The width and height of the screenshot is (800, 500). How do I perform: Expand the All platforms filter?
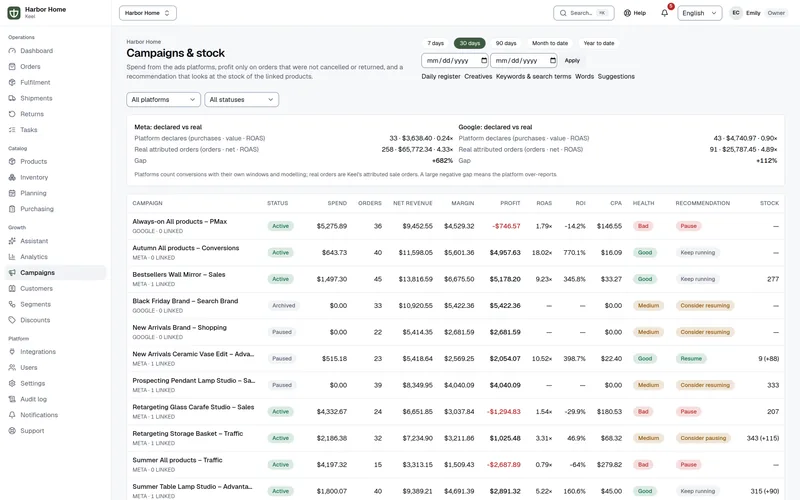[x=163, y=99]
